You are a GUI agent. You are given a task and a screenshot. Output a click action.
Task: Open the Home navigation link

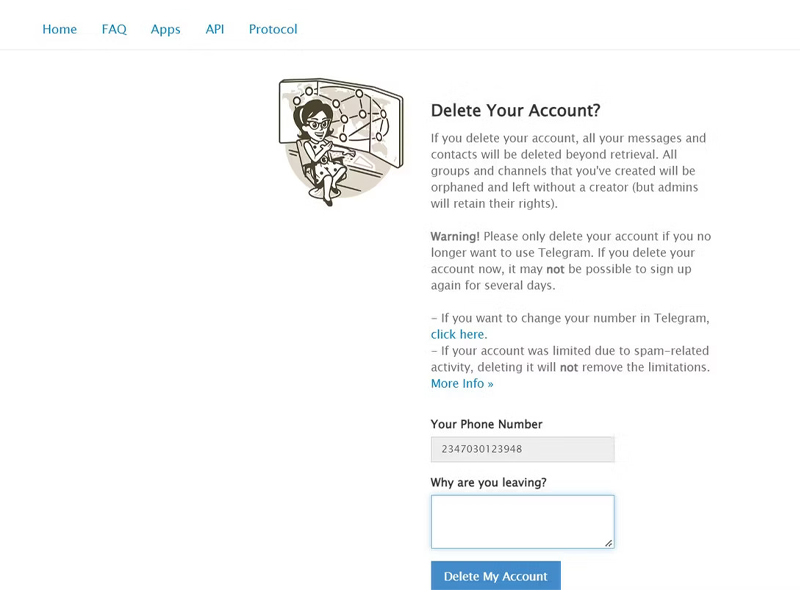[x=59, y=29]
